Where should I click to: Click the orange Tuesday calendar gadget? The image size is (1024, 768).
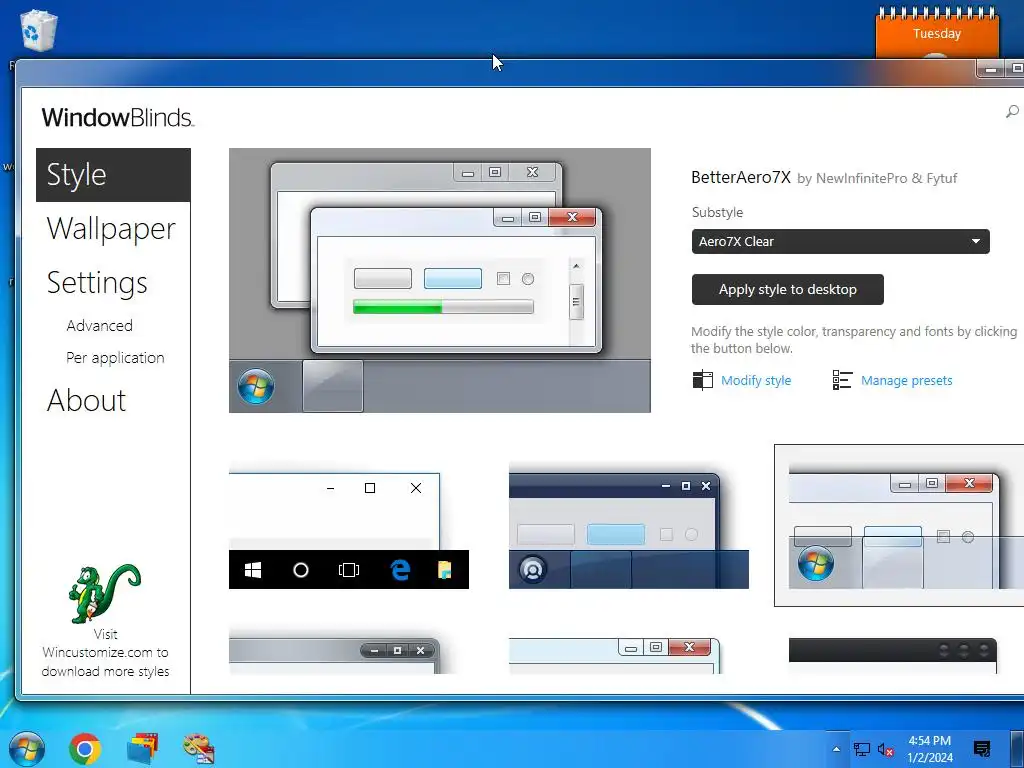(937, 33)
